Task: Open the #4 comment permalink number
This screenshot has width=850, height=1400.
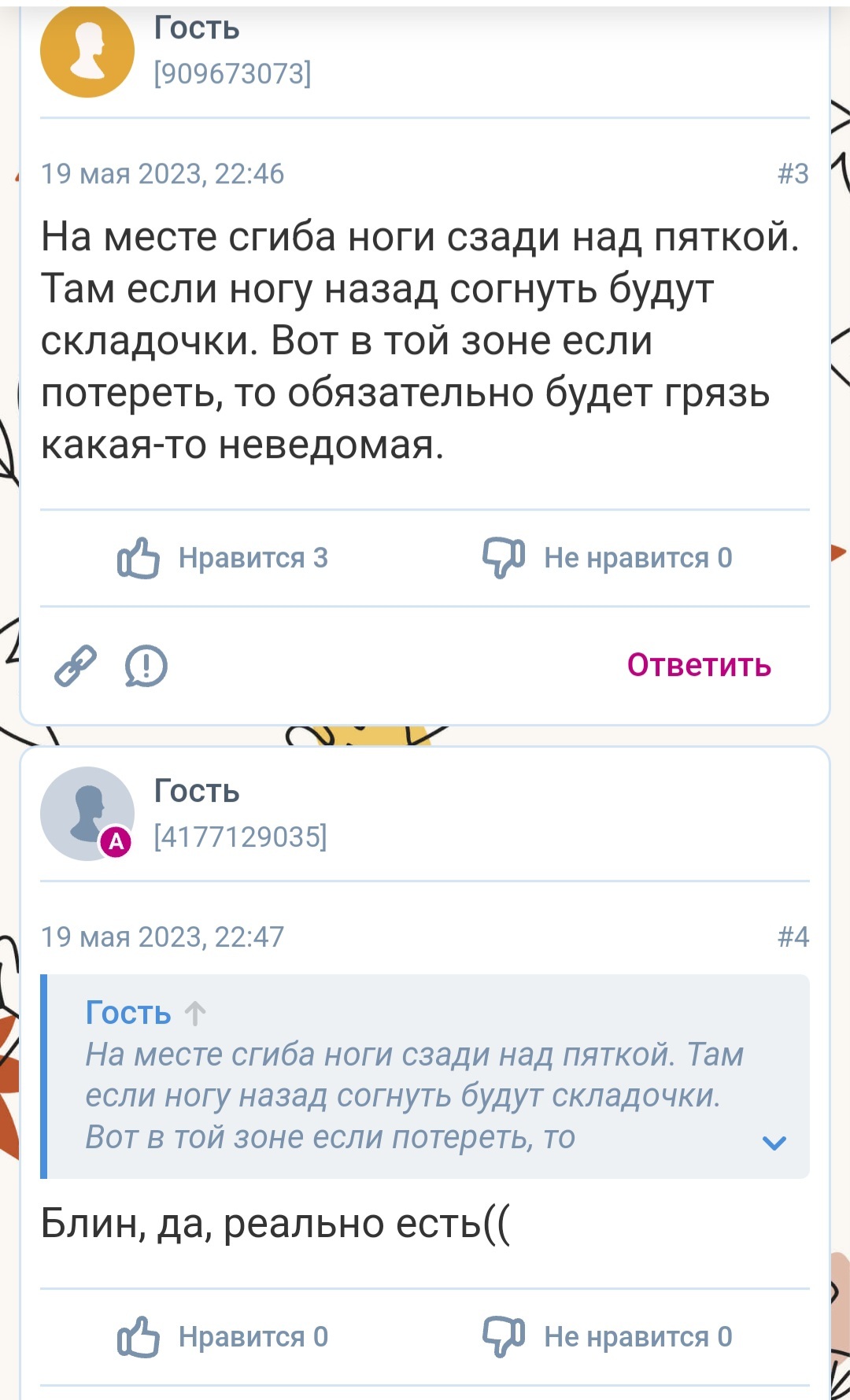Action: [793, 936]
